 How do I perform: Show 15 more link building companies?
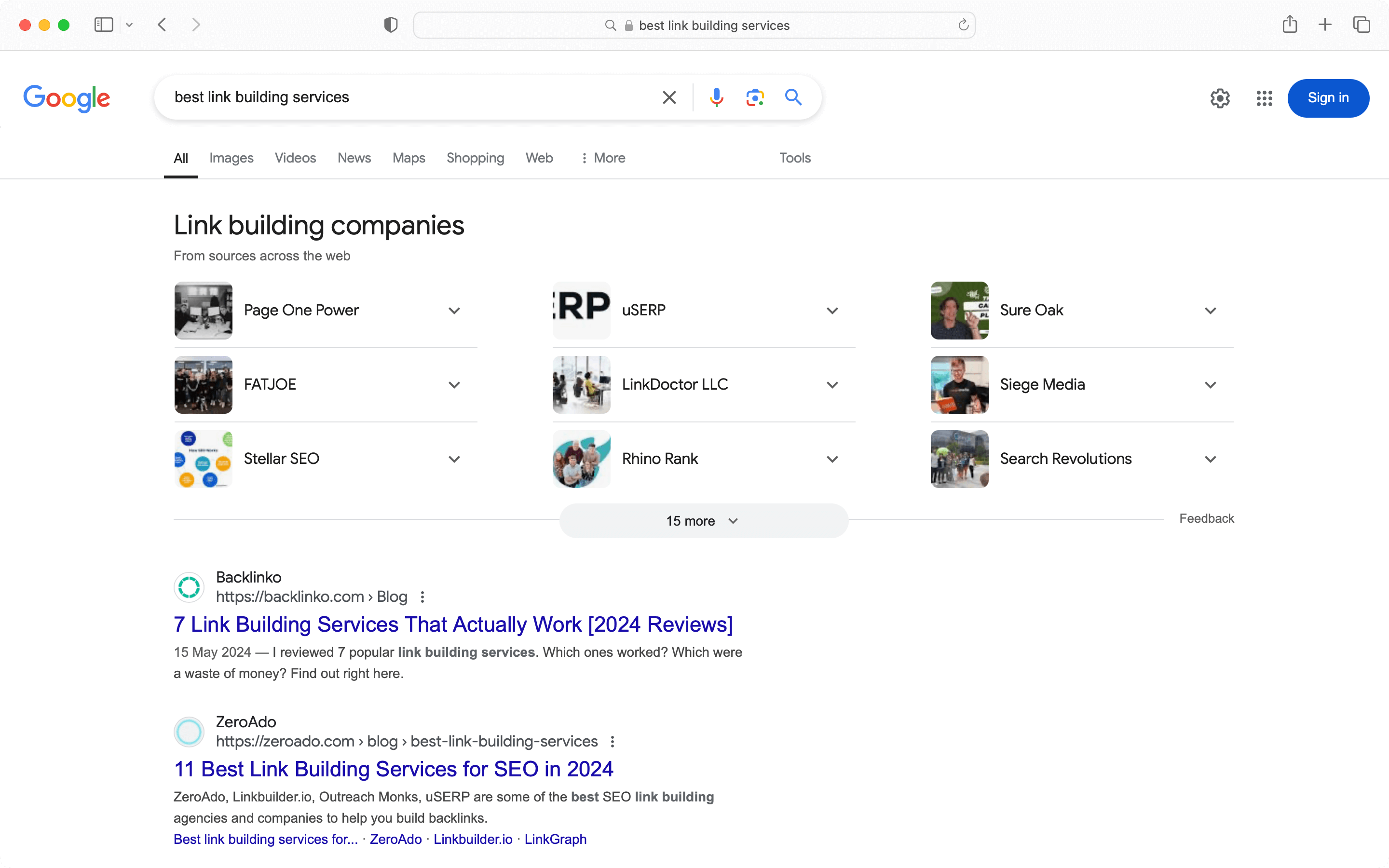pos(704,521)
